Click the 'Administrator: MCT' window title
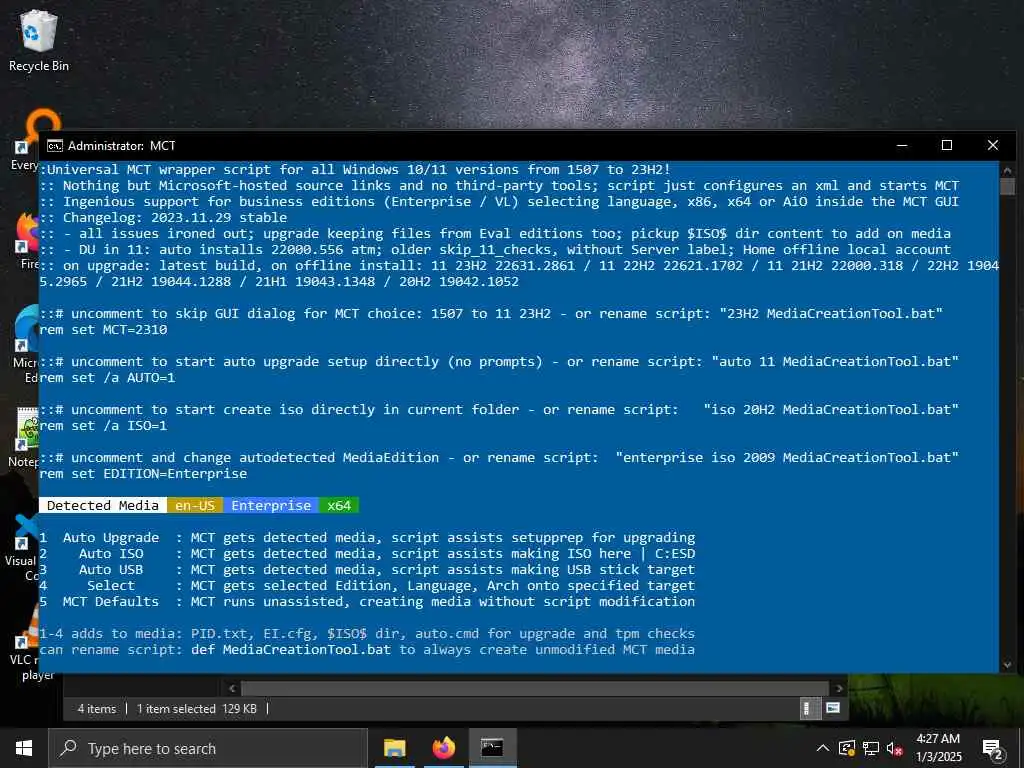1024x768 pixels. pos(121,146)
